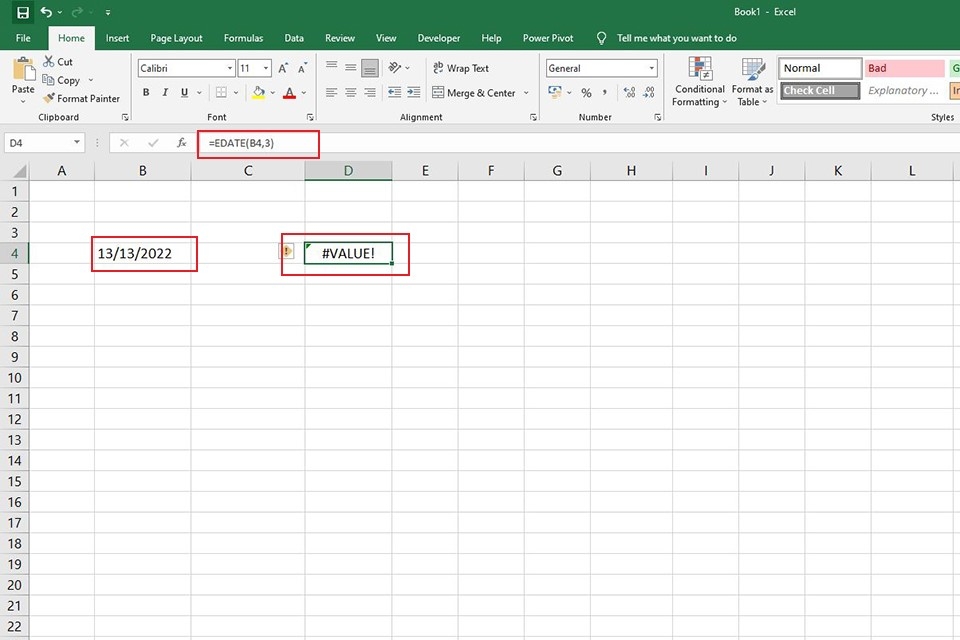Viewport: 960px width, 640px height.
Task: Switch to Data tab
Action: (294, 38)
